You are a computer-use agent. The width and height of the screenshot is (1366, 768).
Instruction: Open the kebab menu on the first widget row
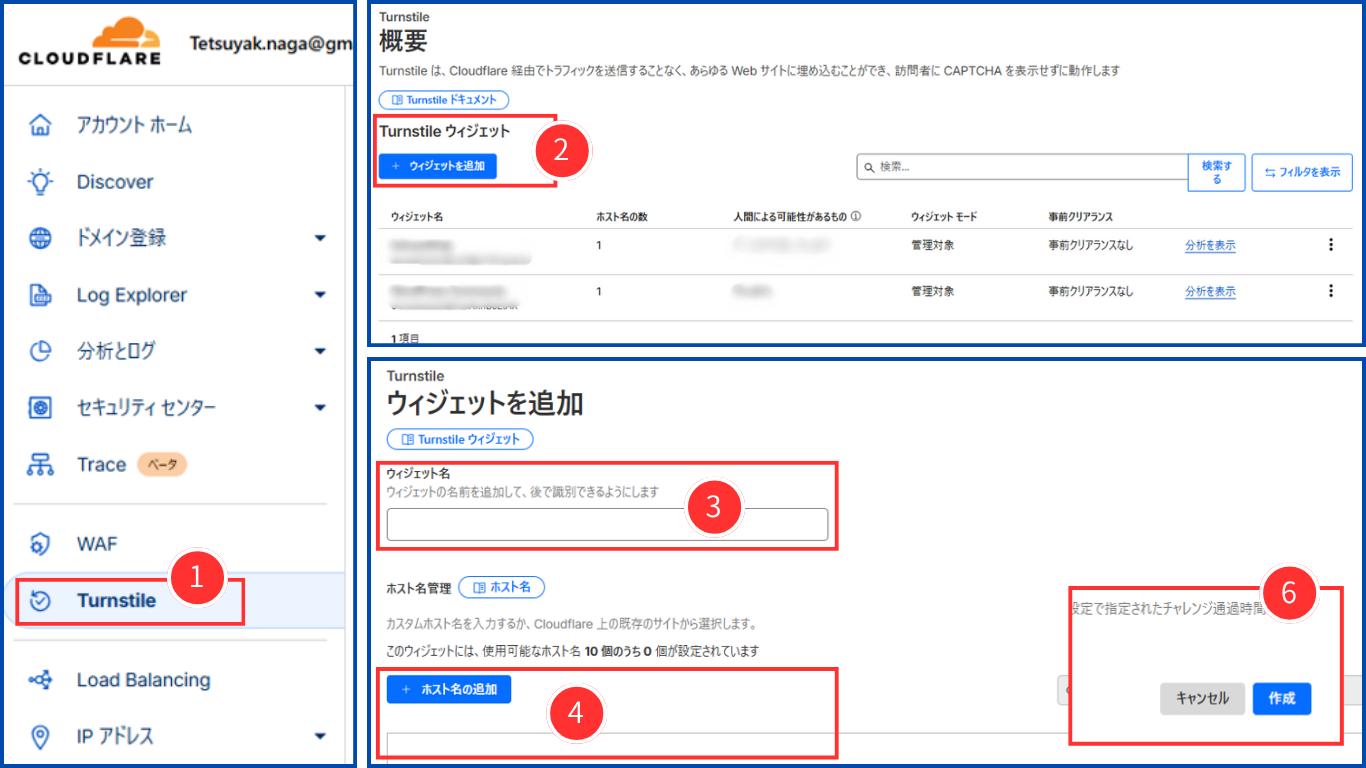(x=1331, y=244)
